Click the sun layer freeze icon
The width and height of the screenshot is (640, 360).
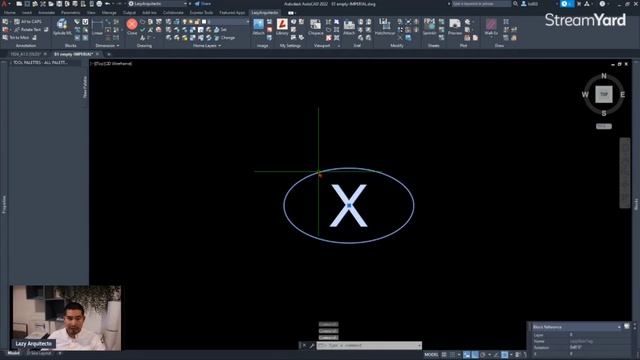pyautogui.click(x=191, y=22)
